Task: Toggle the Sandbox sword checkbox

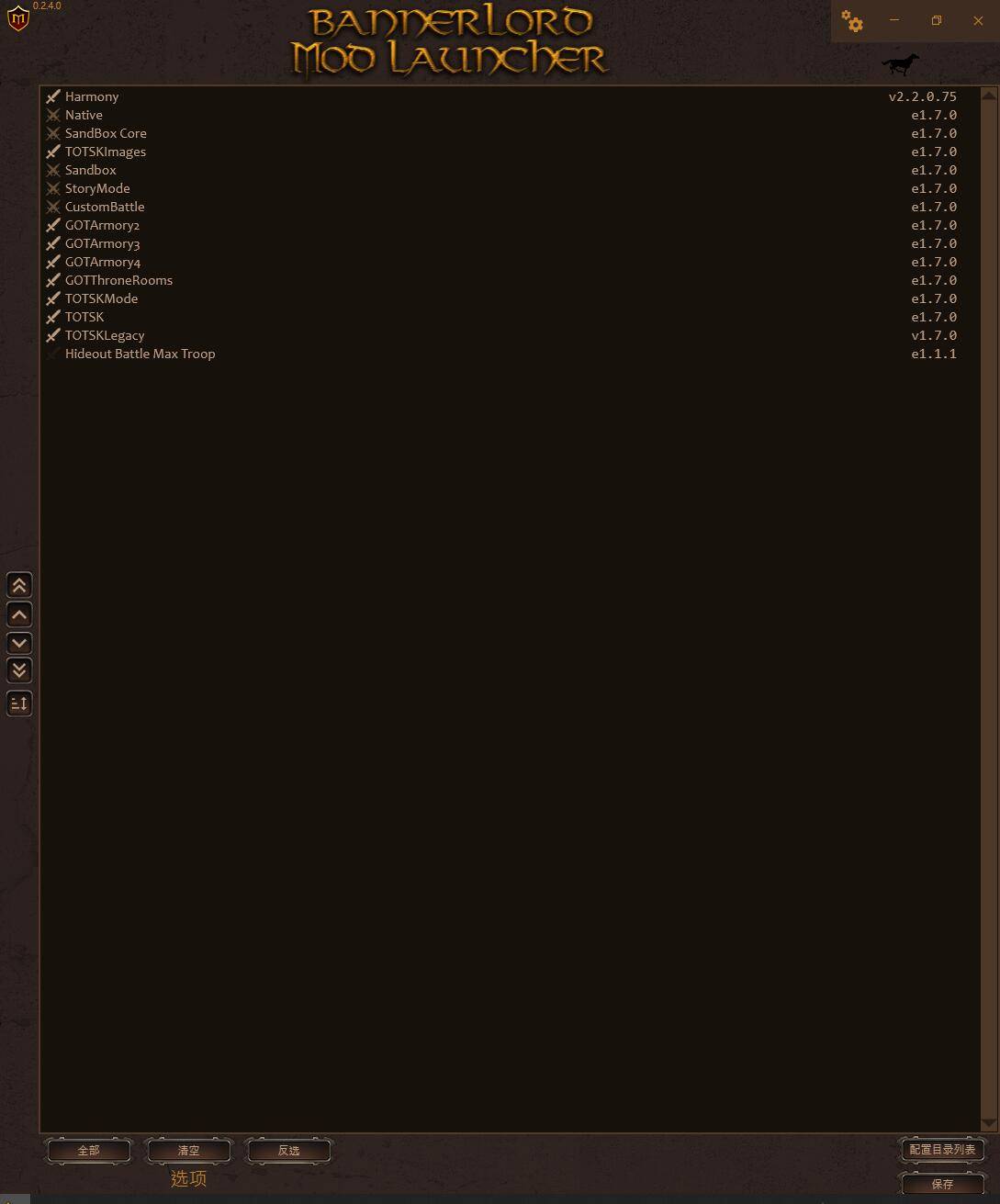Action: point(53,170)
